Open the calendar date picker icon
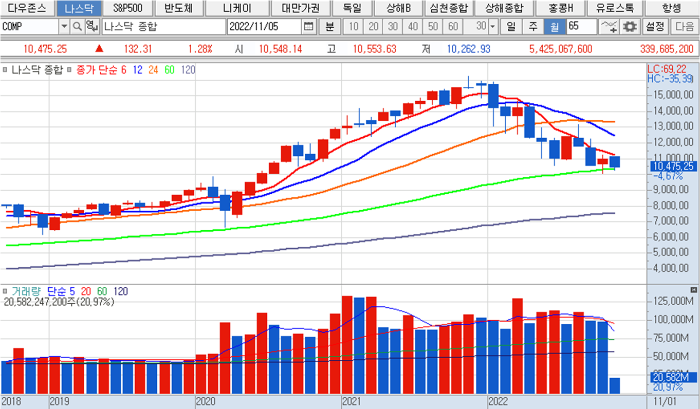 [308, 26]
